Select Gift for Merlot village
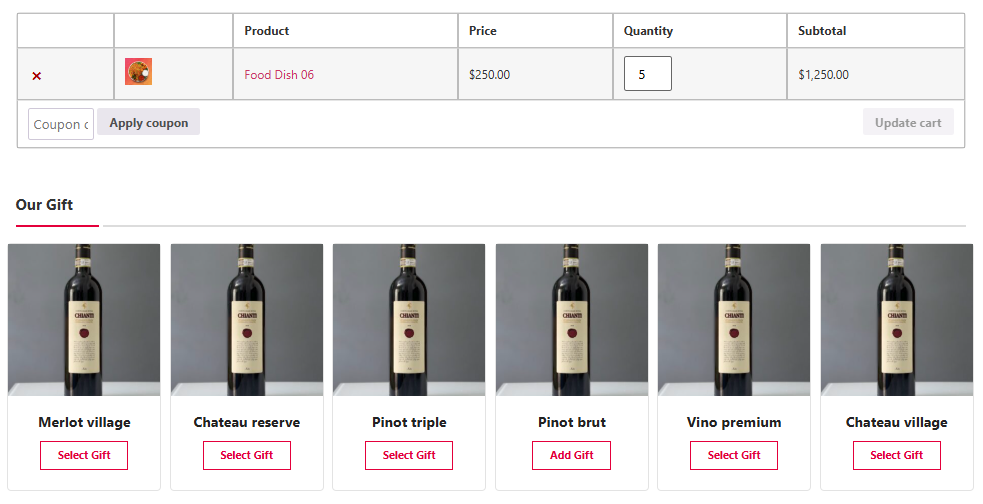The image size is (983, 504). (84, 455)
